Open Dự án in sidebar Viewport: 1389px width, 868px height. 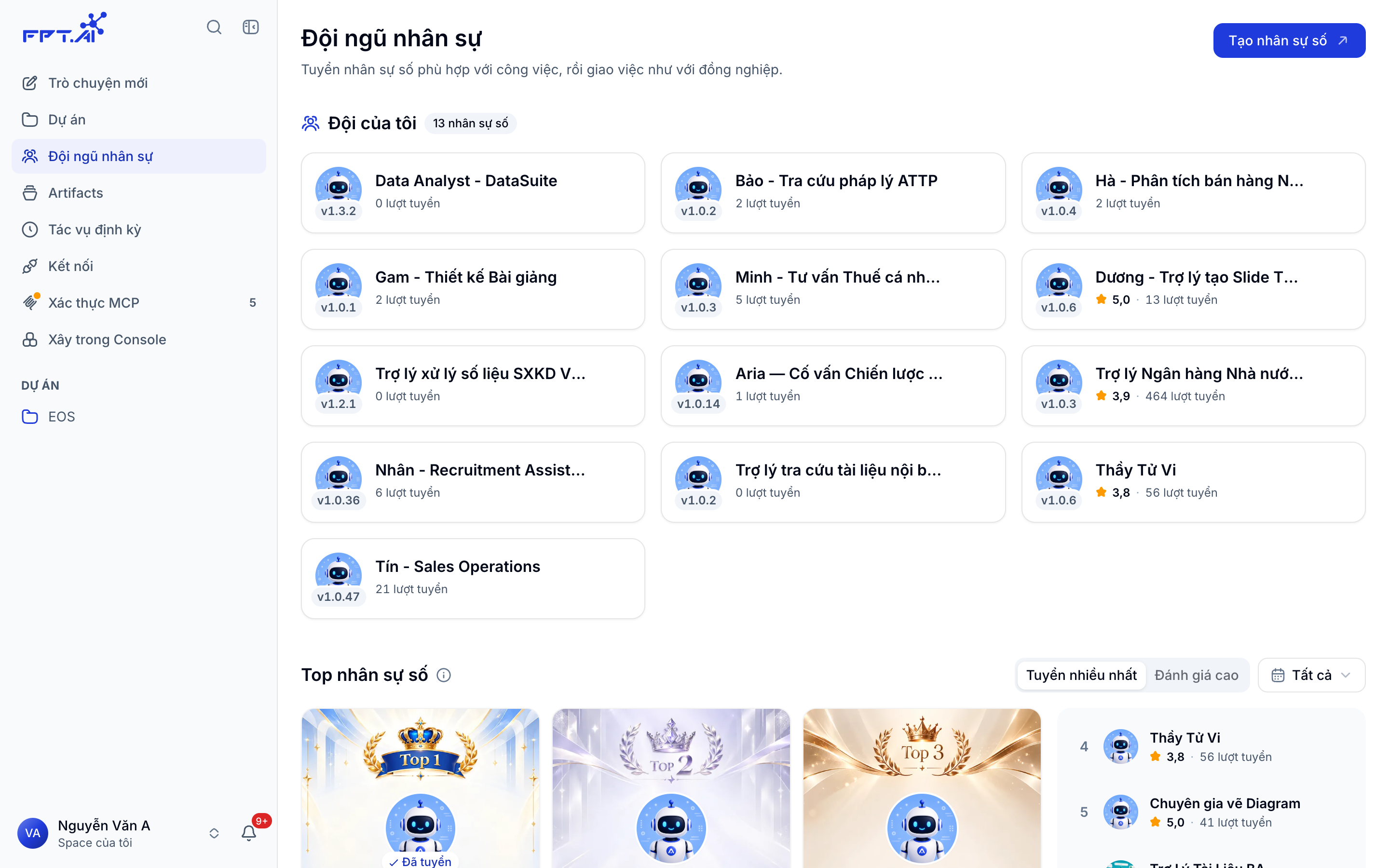(139, 120)
